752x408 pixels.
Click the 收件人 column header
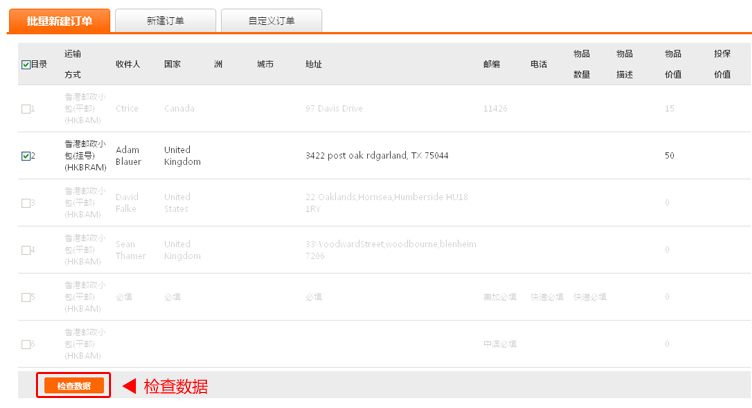pyautogui.click(x=128, y=64)
